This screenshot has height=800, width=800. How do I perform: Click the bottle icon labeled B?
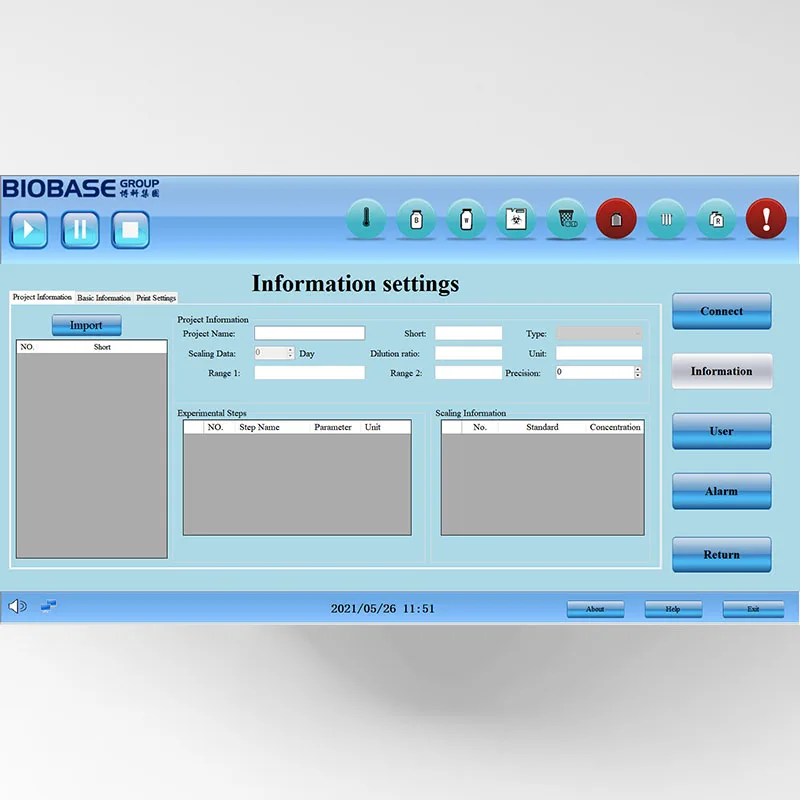point(416,219)
